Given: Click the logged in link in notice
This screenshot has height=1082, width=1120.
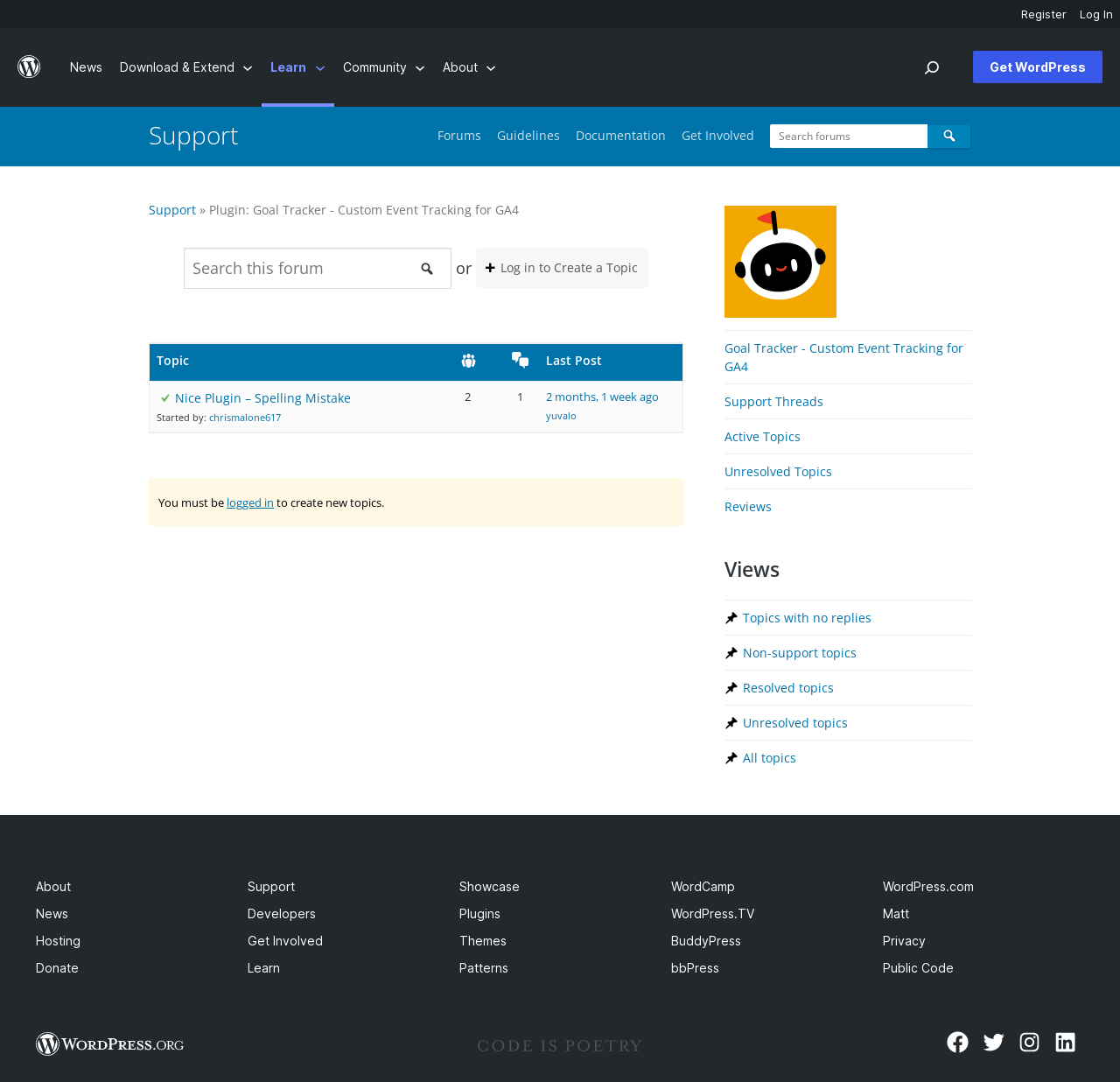Looking at the screenshot, I should point(250,502).
